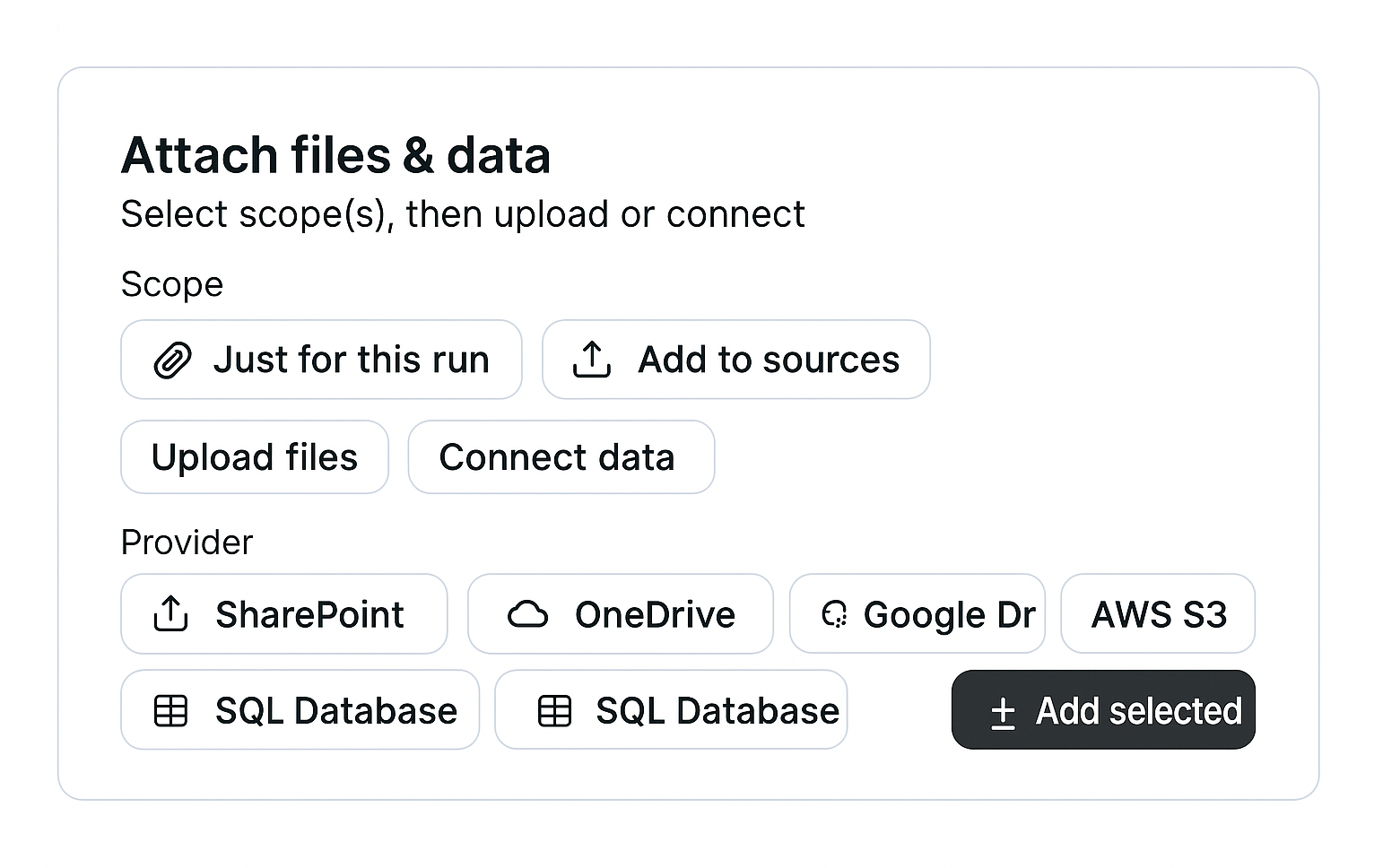Choose the SharePoint provider
The image size is (1374, 868).
(x=284, y=614)
